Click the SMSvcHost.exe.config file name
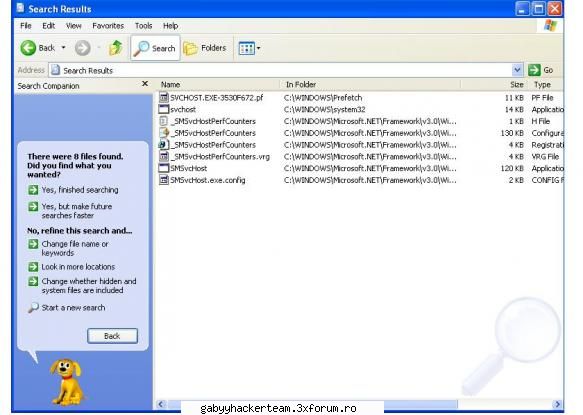This screenshot has height=415, width=583. [207, 180]
